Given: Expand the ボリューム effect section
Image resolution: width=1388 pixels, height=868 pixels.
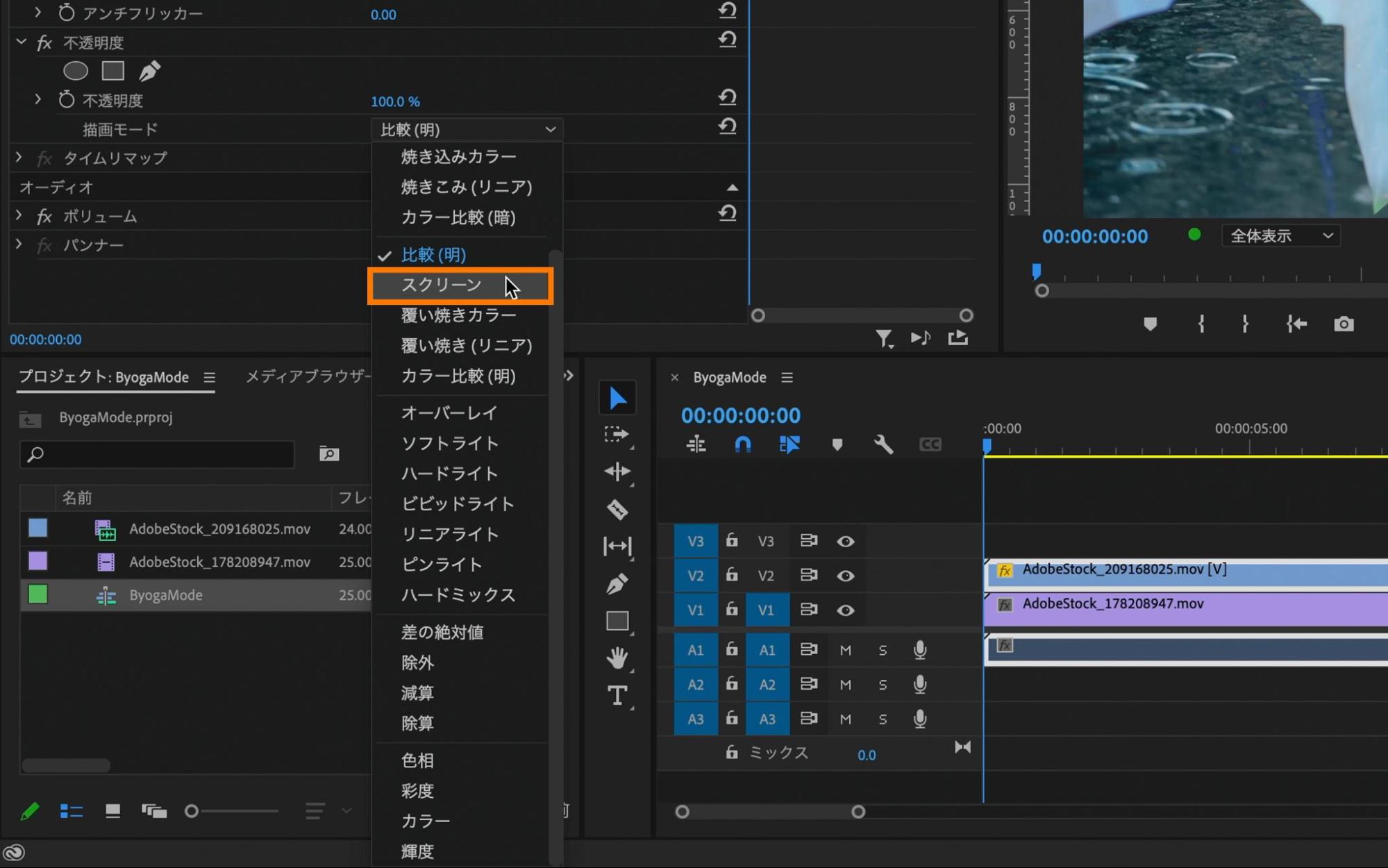Looking at the screenshot, I should click(x=19, y=216).
